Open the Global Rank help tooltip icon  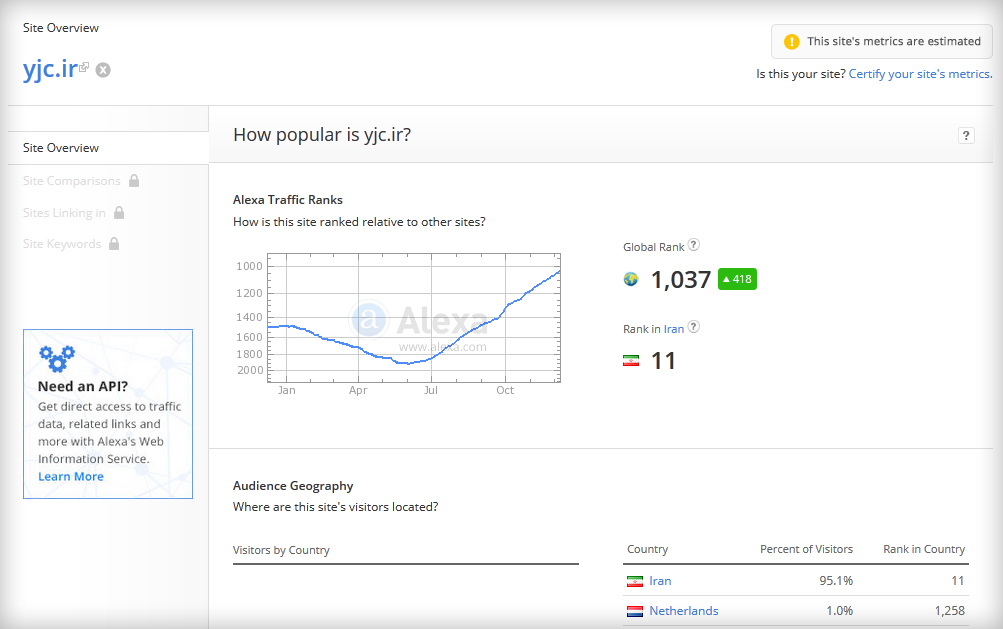[693, 244]
